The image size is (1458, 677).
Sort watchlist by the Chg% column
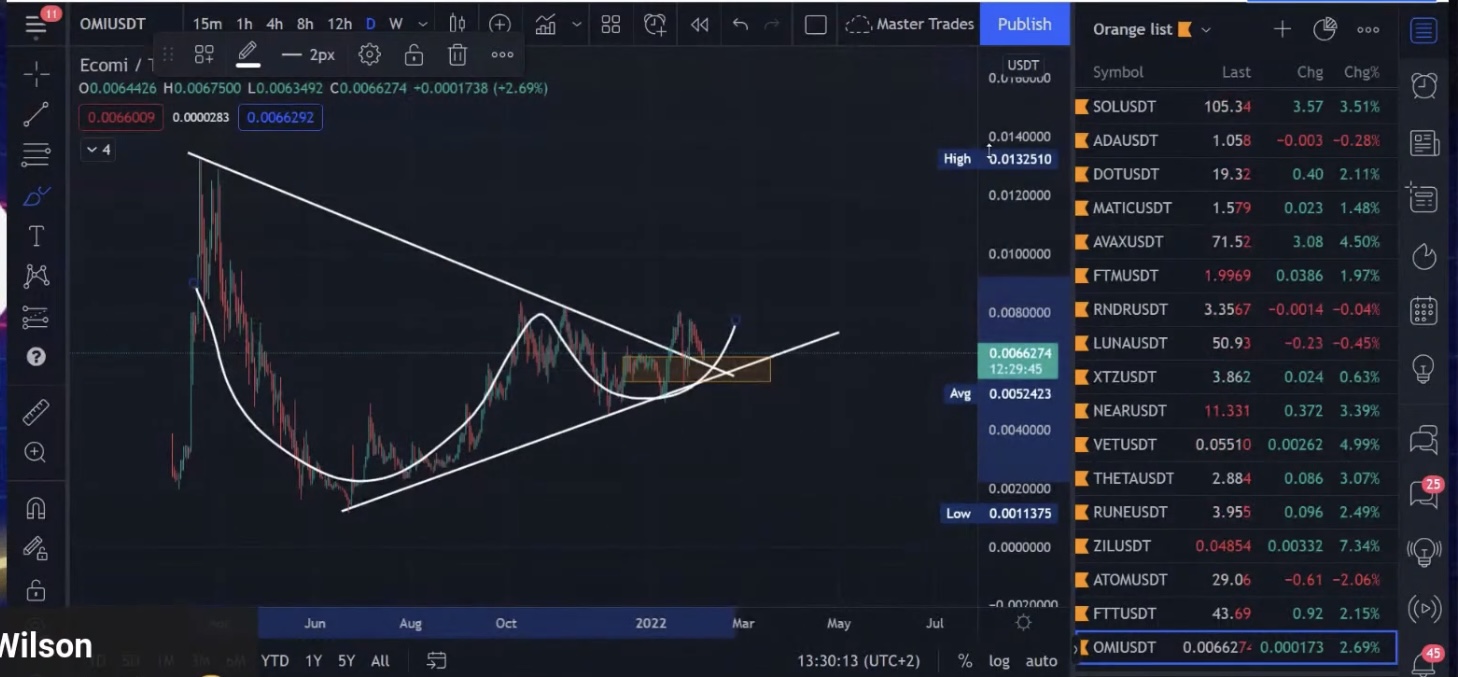coord(1361,72)
